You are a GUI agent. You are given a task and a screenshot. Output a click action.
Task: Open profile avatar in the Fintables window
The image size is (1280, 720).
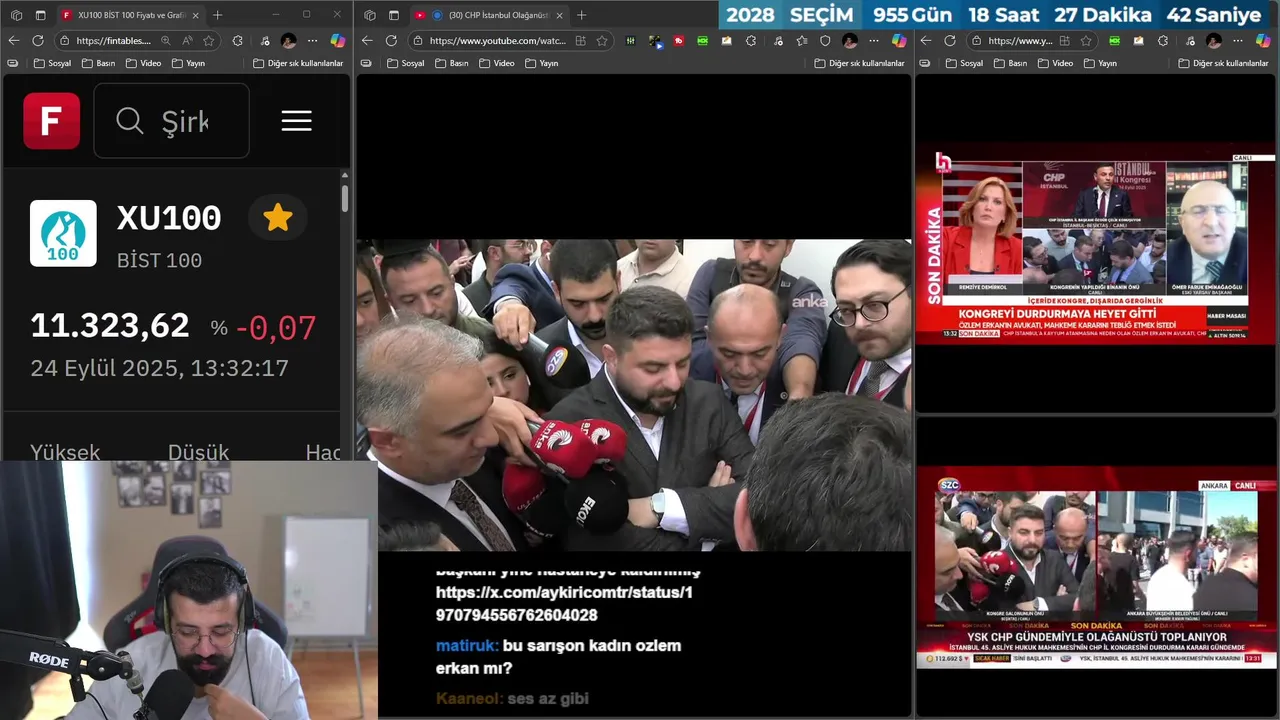point(288,41)
